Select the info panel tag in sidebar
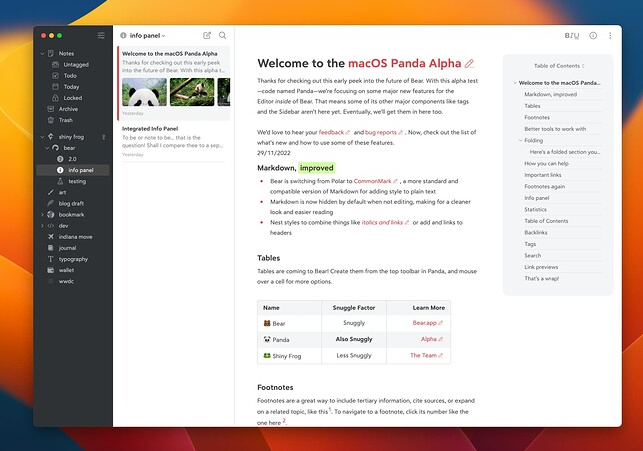 click(73, 170)
